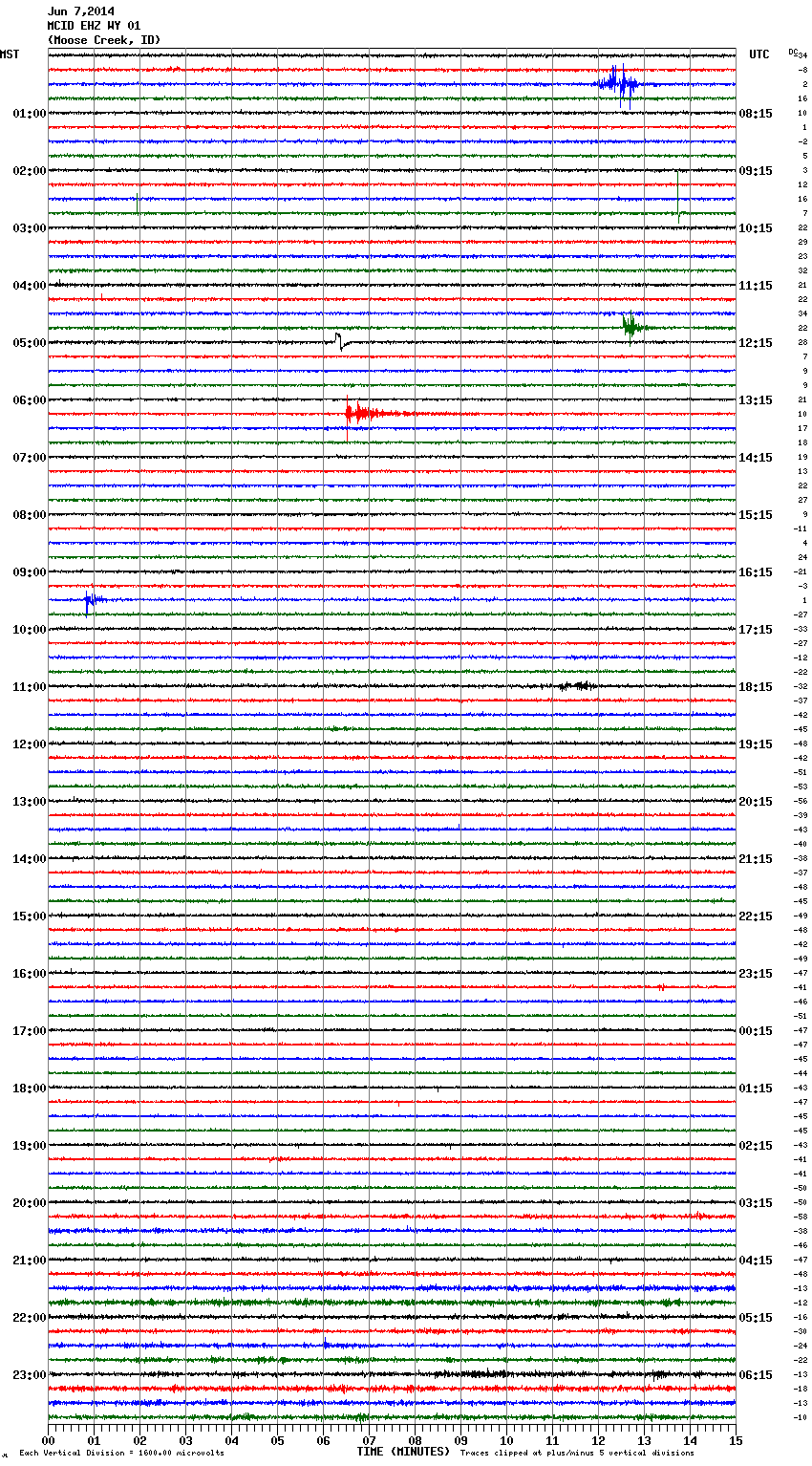Click the black disturbance on the 11:00 trace
This screenshot has height=1466, width=812.
577,685
